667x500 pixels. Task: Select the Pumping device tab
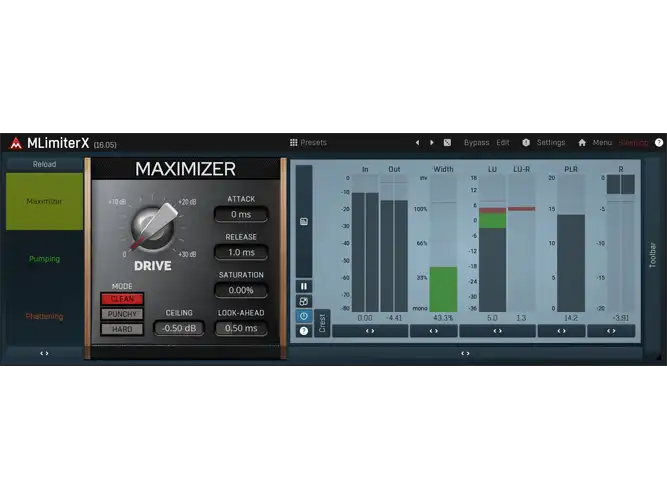tap(44, 259)
